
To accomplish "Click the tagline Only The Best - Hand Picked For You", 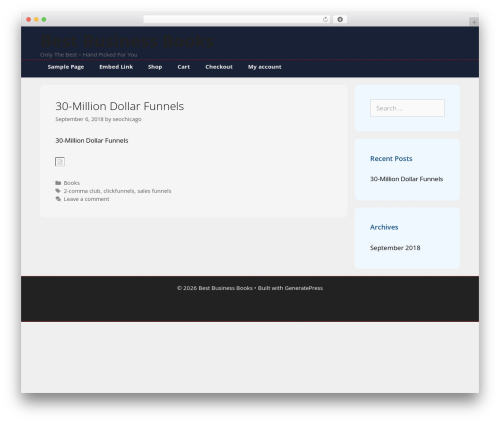I will (89, 55).
